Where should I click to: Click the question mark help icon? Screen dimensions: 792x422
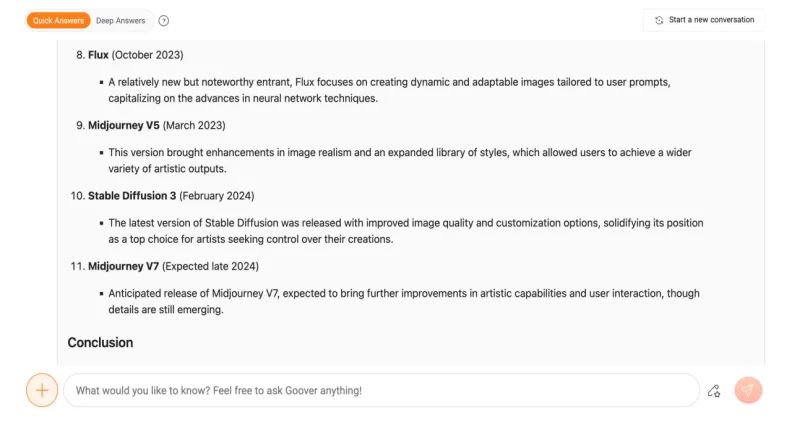pyautogui.click(x=164, y=21)
